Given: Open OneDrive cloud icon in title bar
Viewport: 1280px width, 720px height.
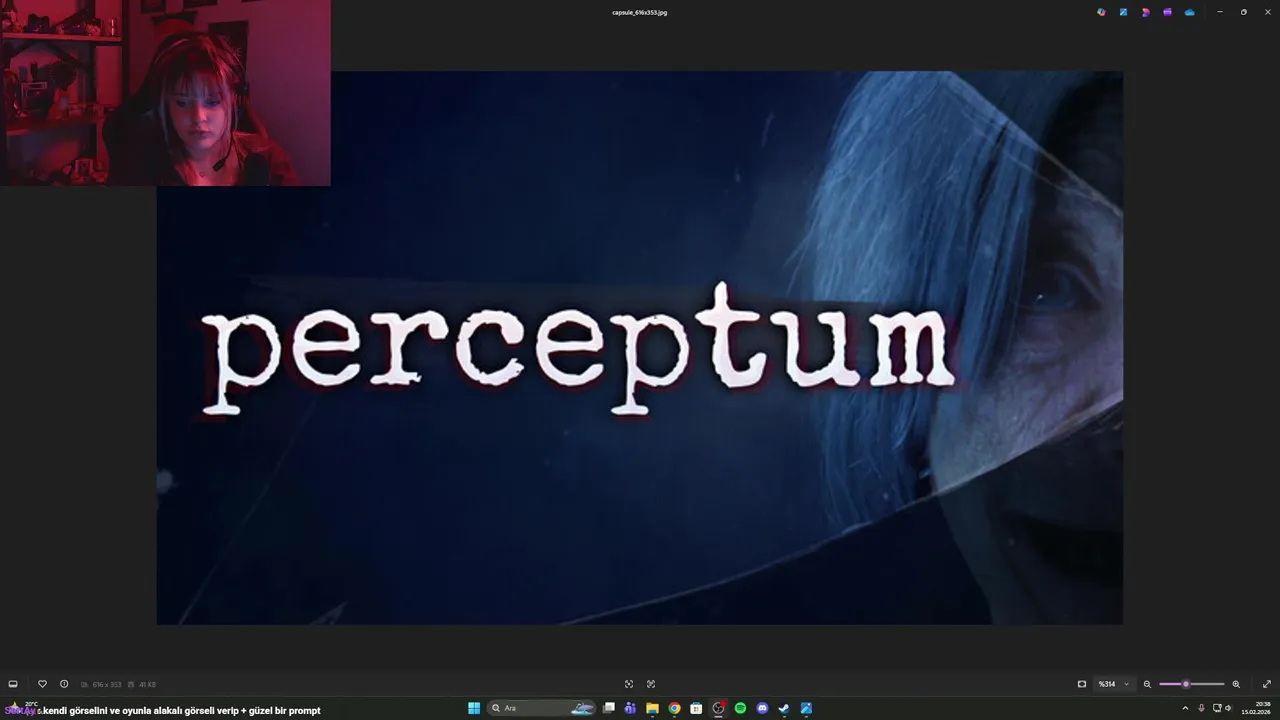Looking at the screenshot, I should pyautogui.click(x=1189, y=12).
